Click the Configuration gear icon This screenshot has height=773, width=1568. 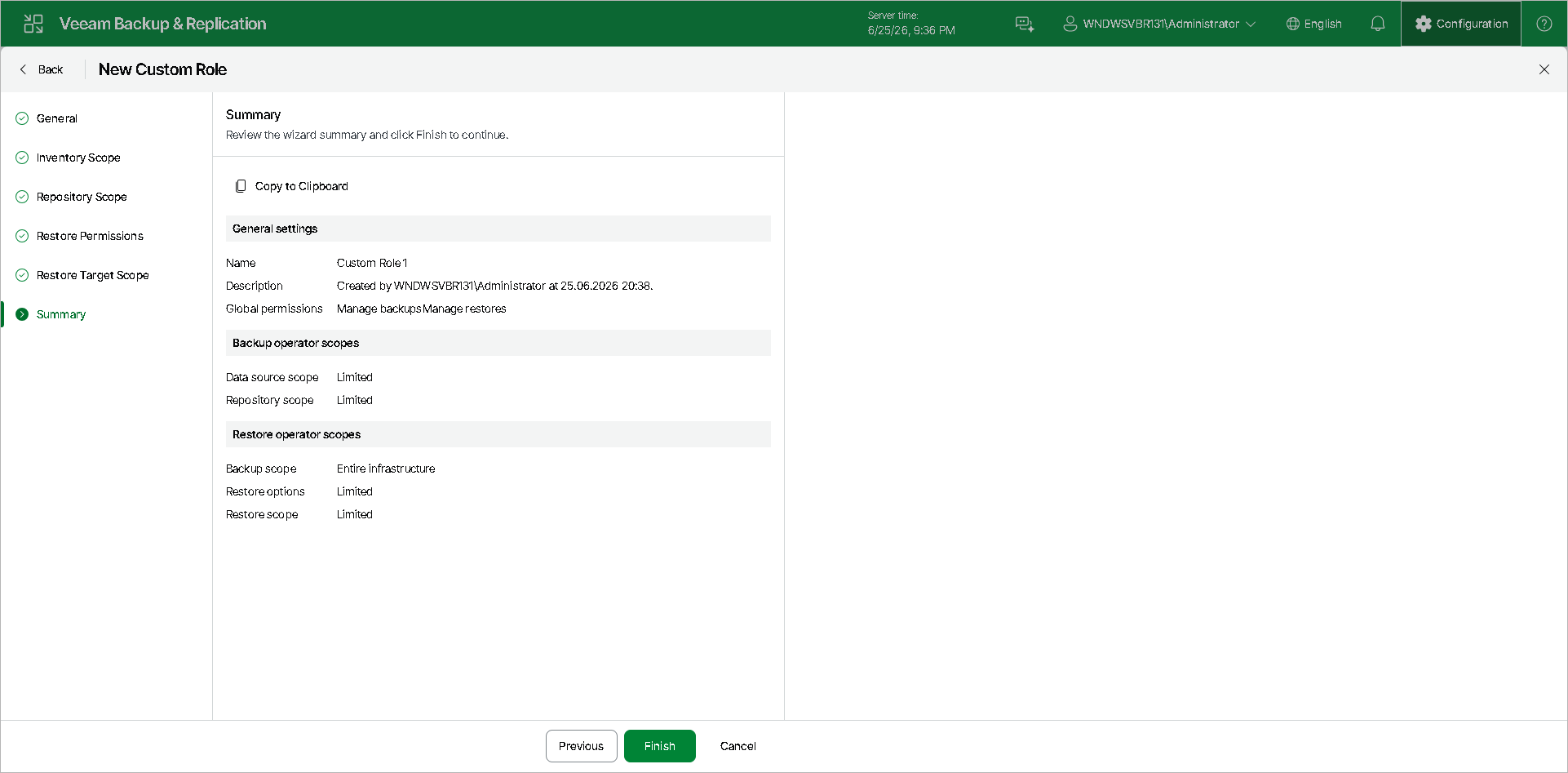click(1424, 24)
